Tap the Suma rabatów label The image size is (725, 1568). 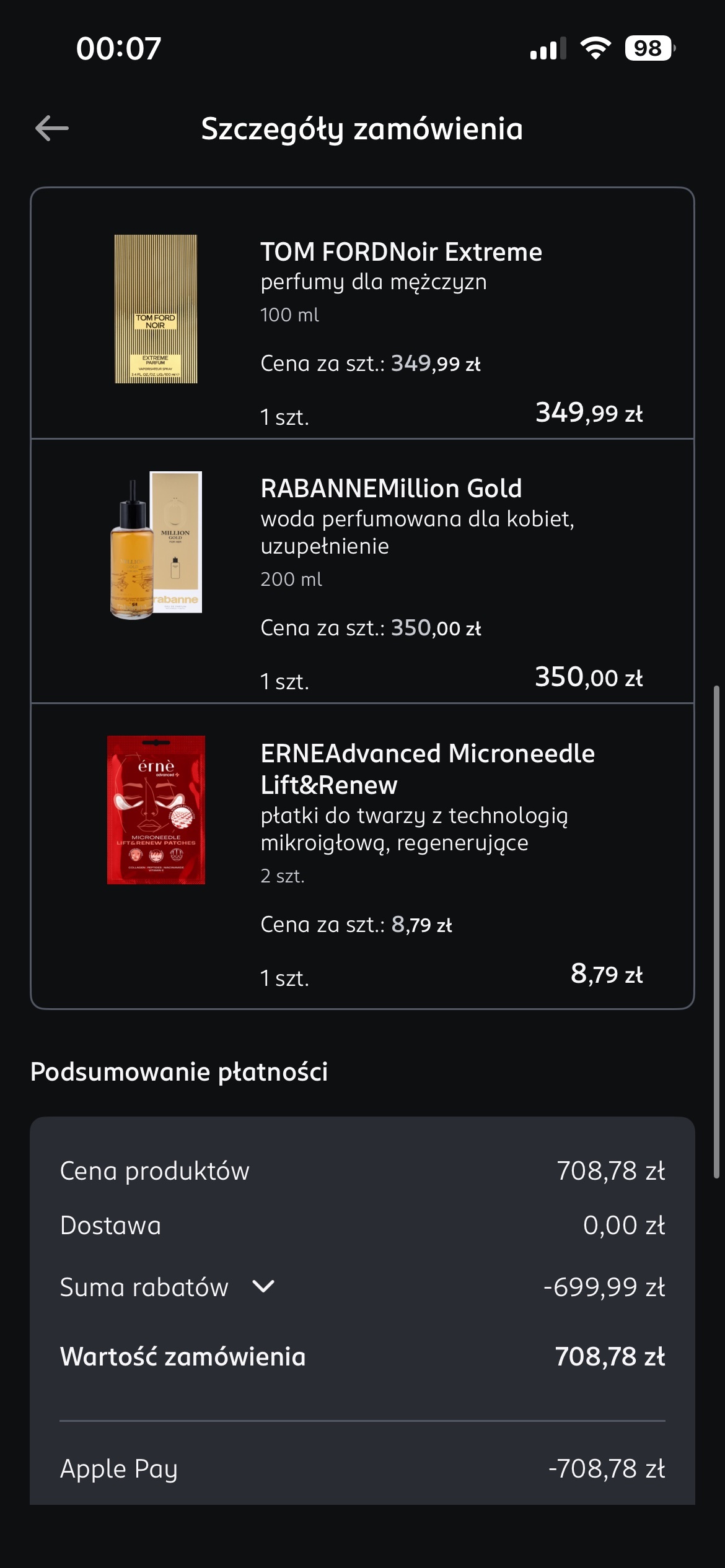point(144,1287)
